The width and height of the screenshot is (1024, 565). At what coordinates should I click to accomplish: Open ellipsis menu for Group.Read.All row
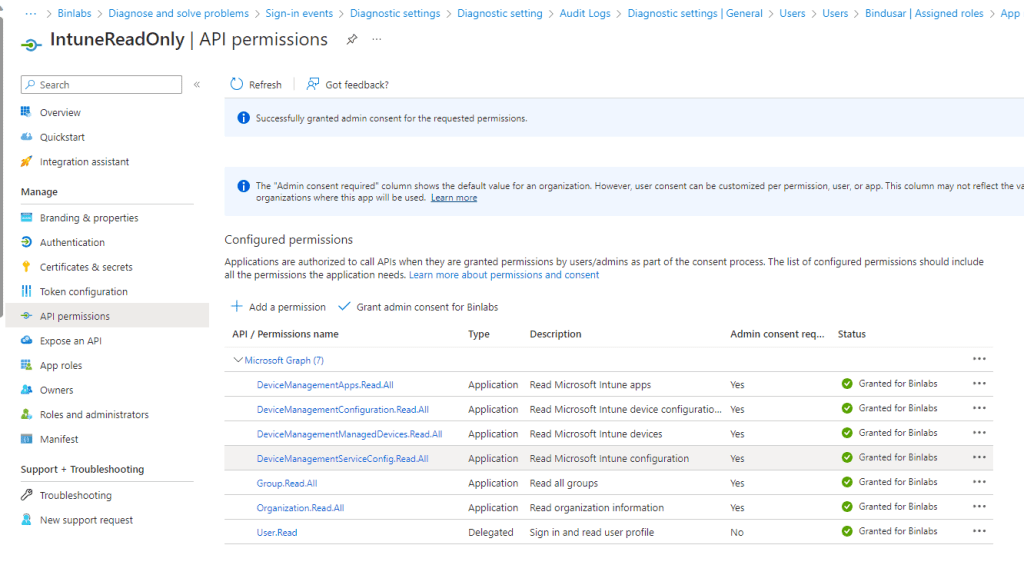coord(979,482)
